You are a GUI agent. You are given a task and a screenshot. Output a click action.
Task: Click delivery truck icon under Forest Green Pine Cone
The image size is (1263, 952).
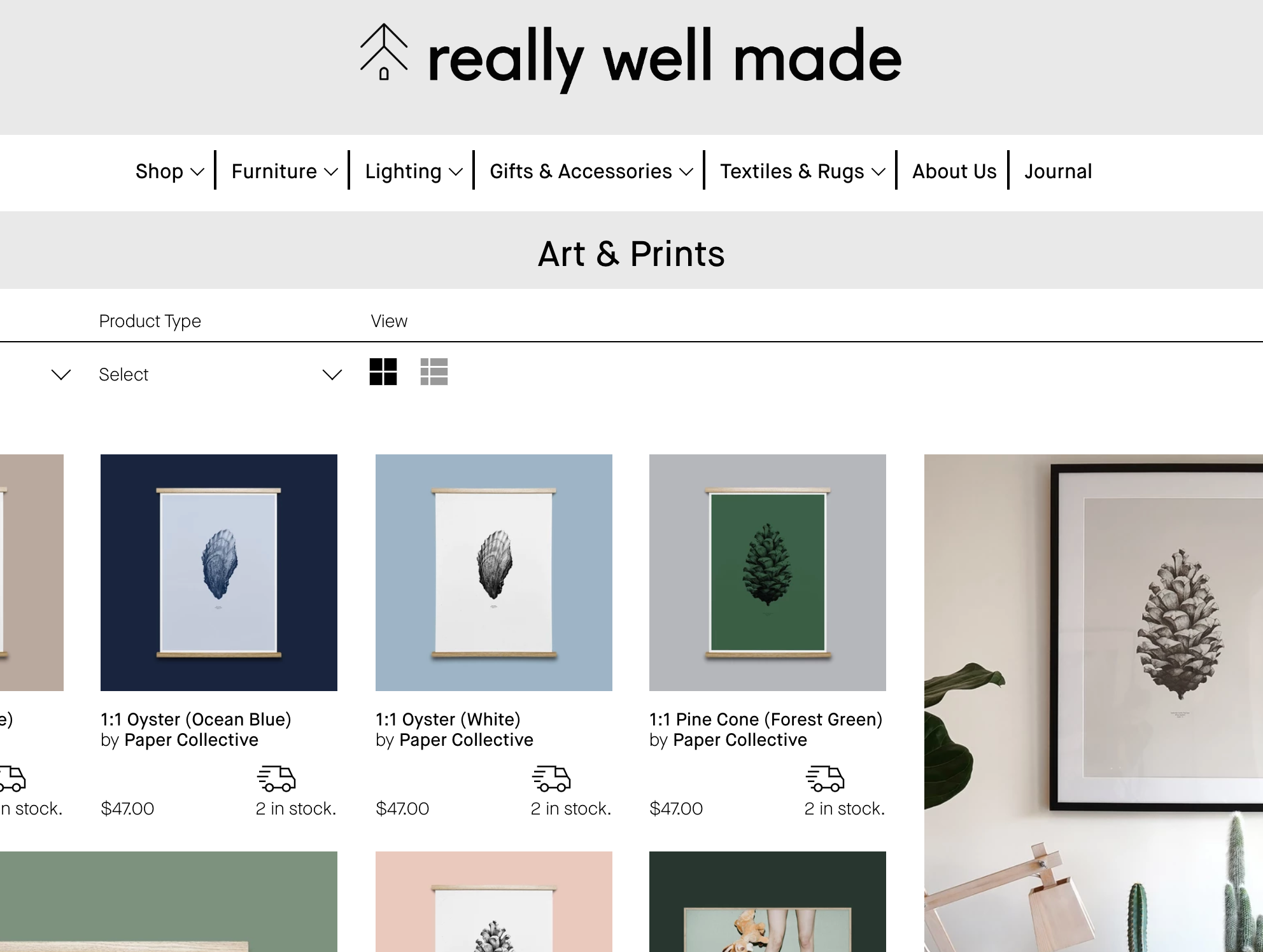pos(825,778)
